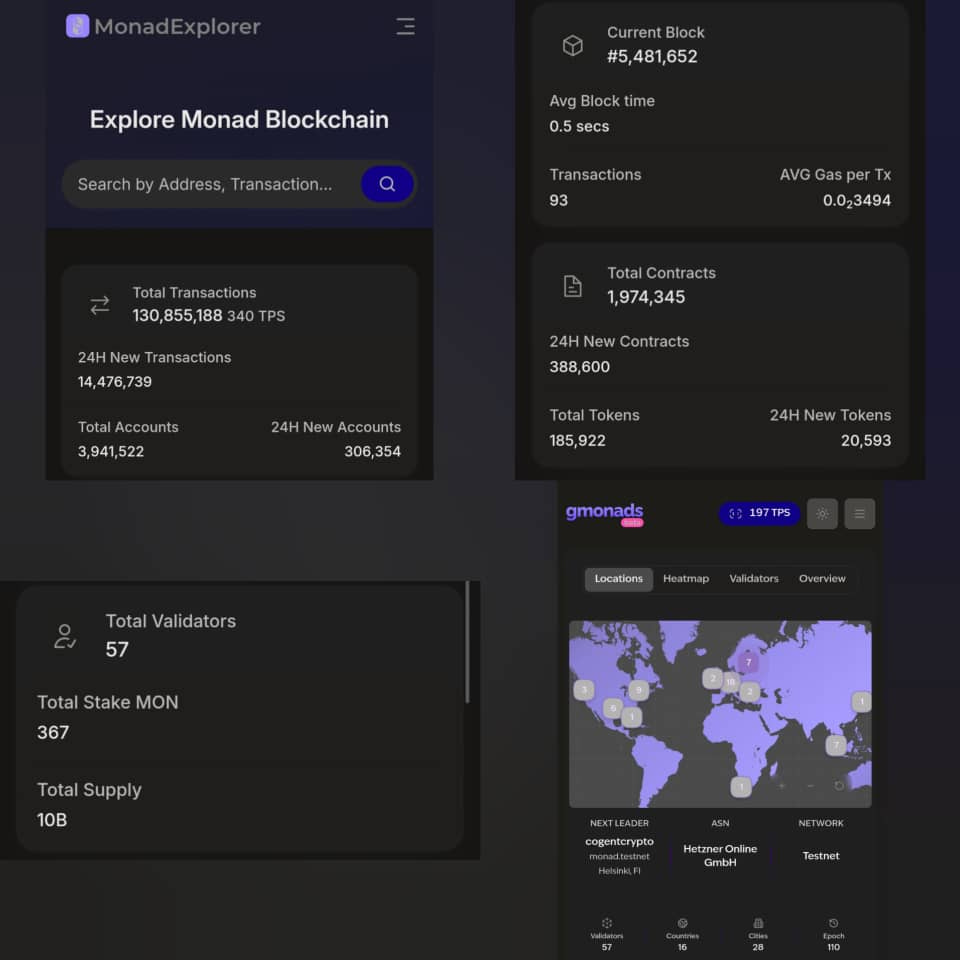Click the 3,941,522 total accounts value
The width and height of the screenshot is (960, 960).
[x=111, y=451]
